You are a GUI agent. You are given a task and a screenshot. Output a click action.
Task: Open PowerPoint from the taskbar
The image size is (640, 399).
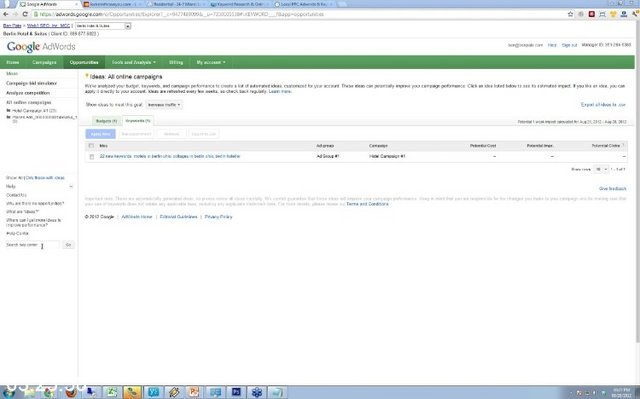coord(194,392)
